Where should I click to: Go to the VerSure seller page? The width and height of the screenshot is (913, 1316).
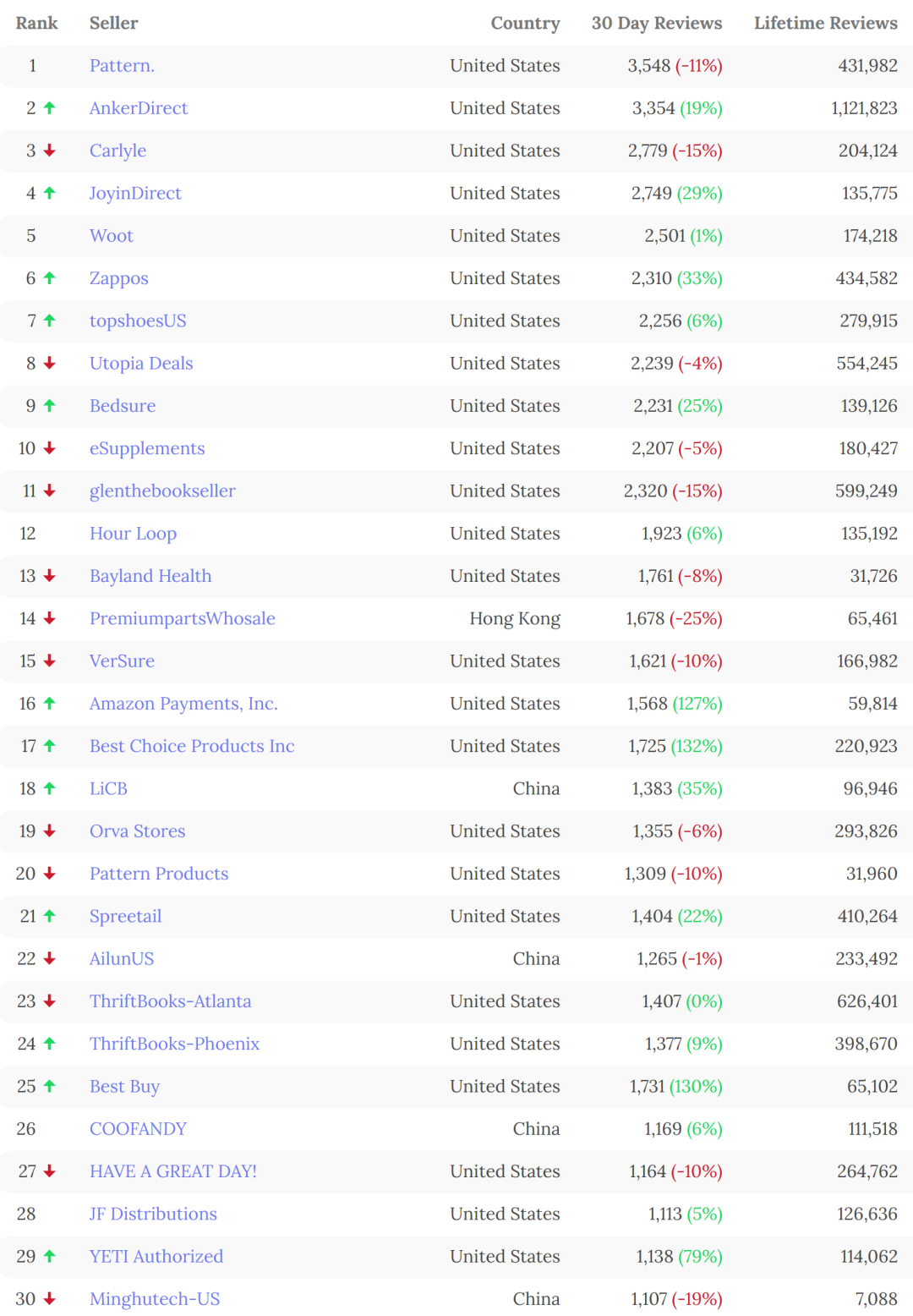click(122, 661)
